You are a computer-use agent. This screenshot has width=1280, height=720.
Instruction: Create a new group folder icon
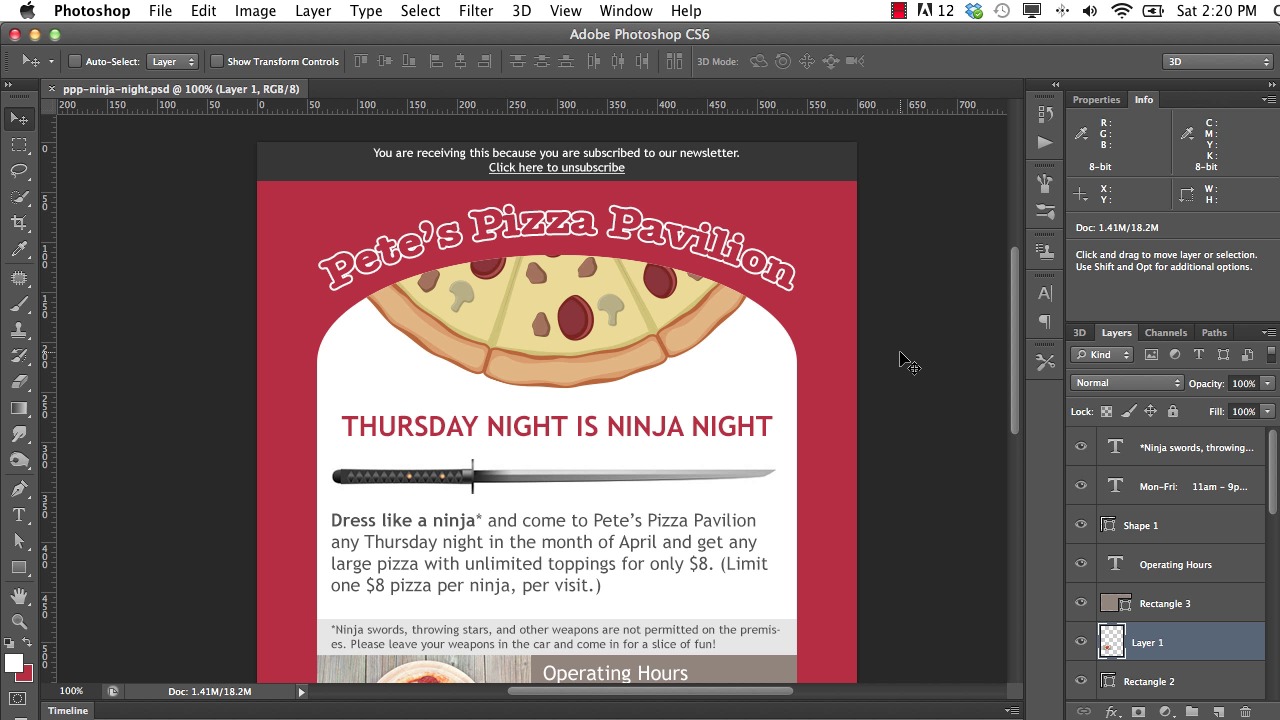click(1191, 711)
